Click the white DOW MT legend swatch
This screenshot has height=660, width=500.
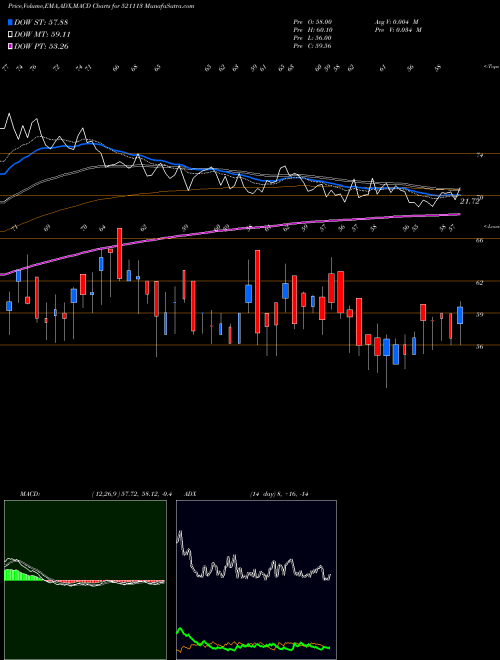click(11, 35)
